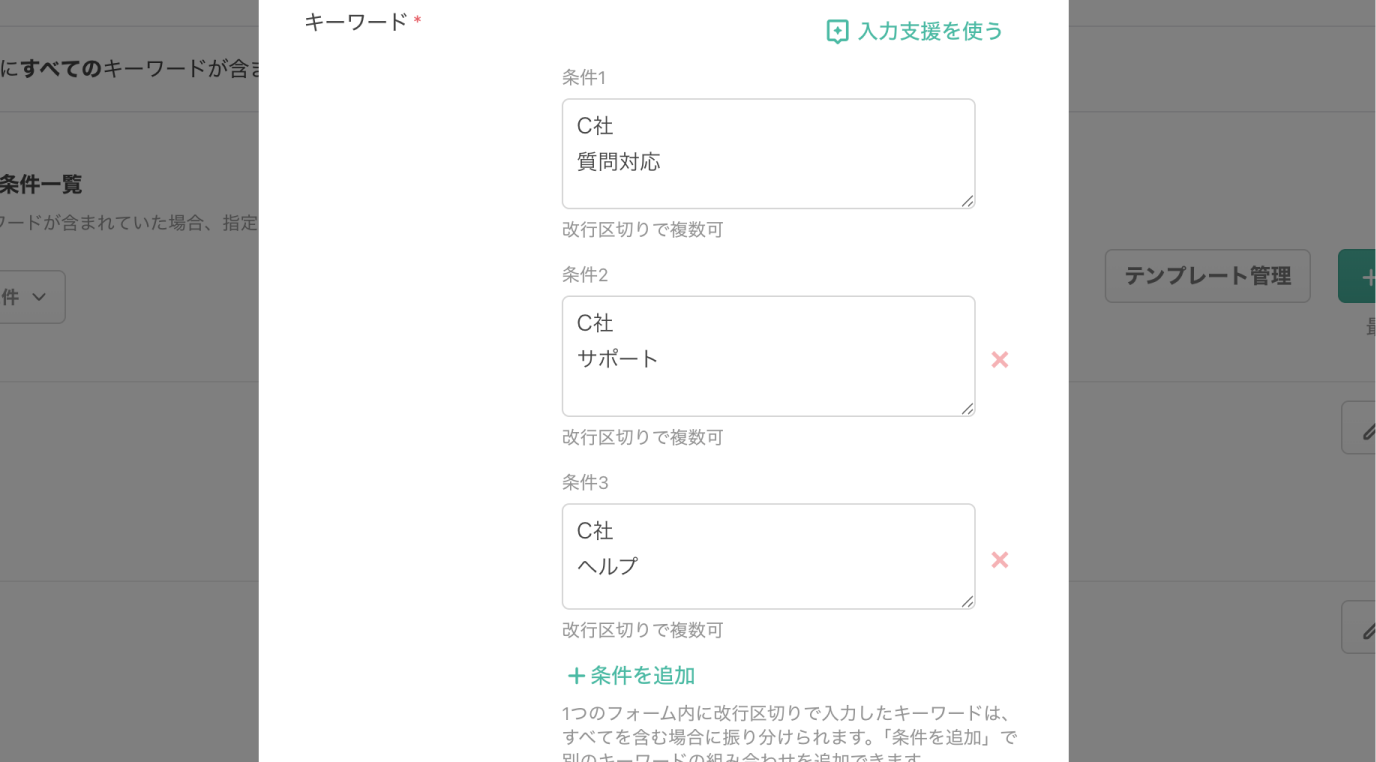
Task: Click the plus icon next to 条件を追加
Action: 576,675
